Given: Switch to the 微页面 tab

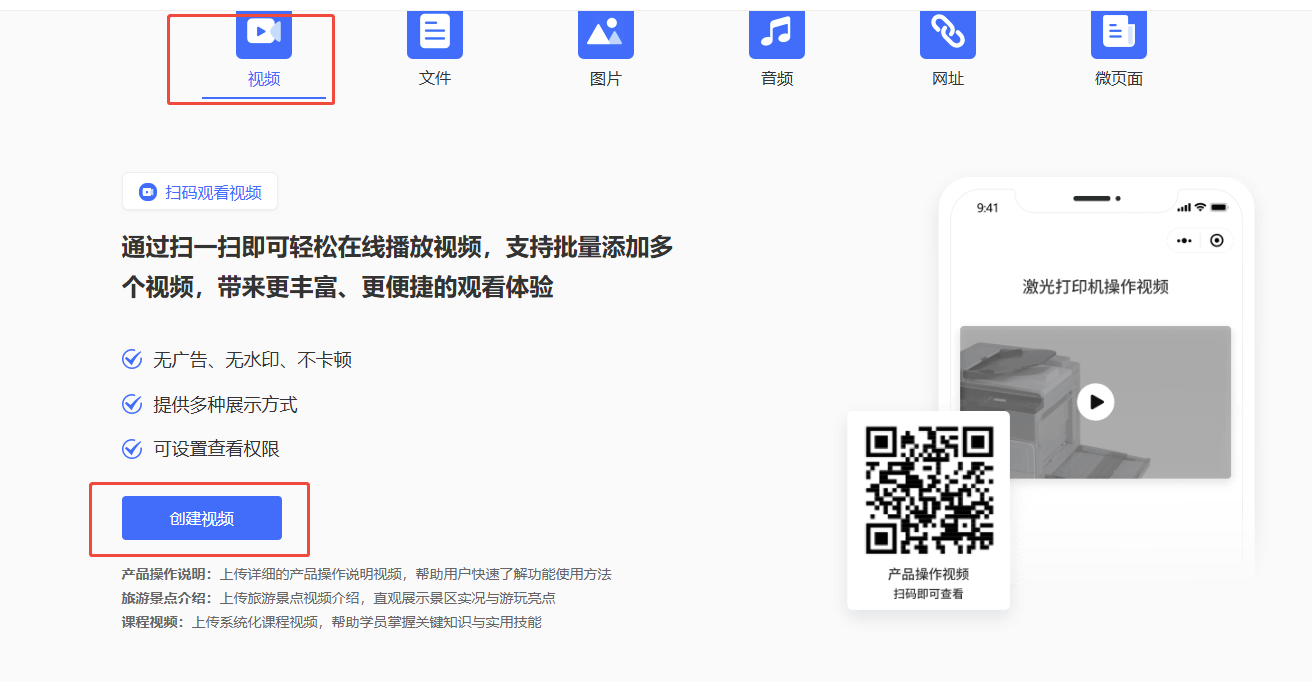Looking at the screenshot, I should [1119, 78].
